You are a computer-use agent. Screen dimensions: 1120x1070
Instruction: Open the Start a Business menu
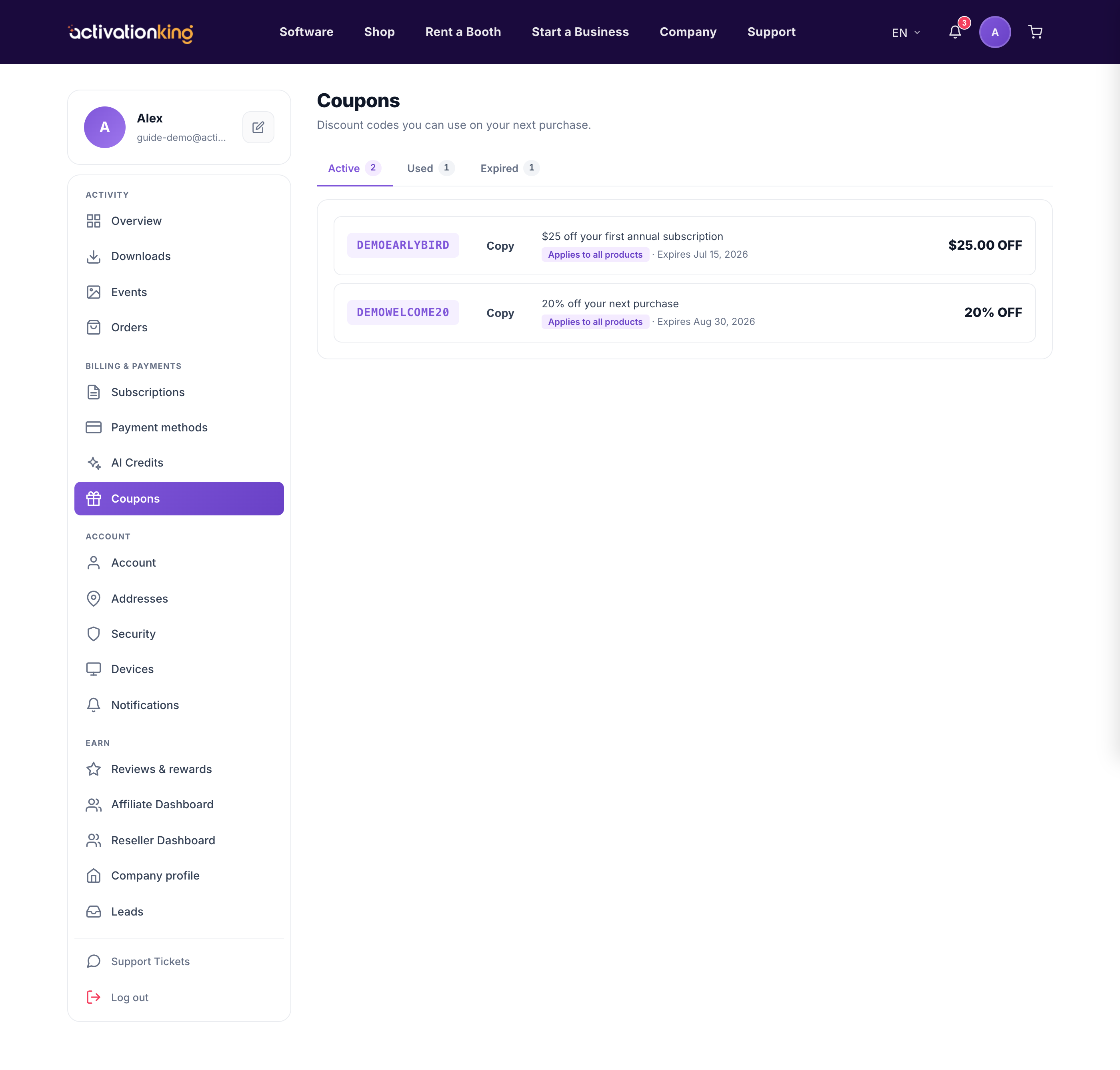coord(580,32)
